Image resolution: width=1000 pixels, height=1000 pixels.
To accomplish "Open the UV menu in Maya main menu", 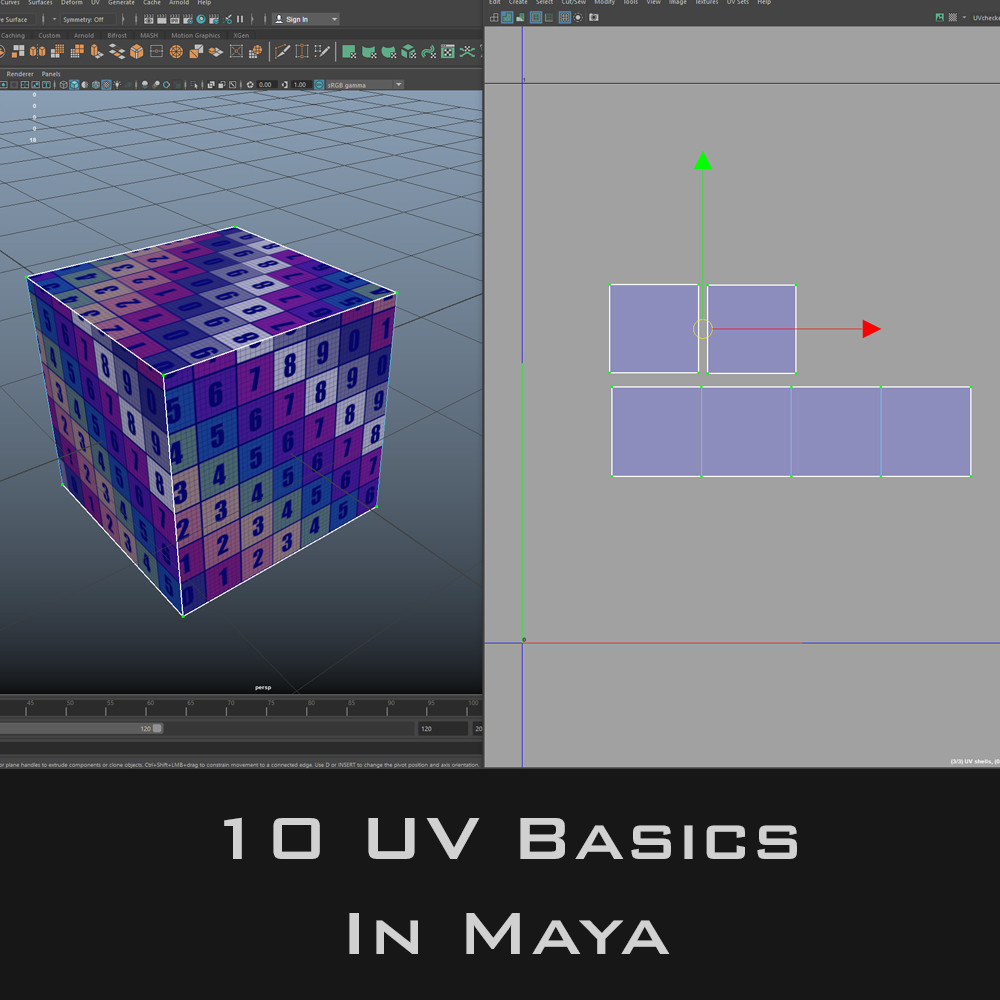I will 95,3.
